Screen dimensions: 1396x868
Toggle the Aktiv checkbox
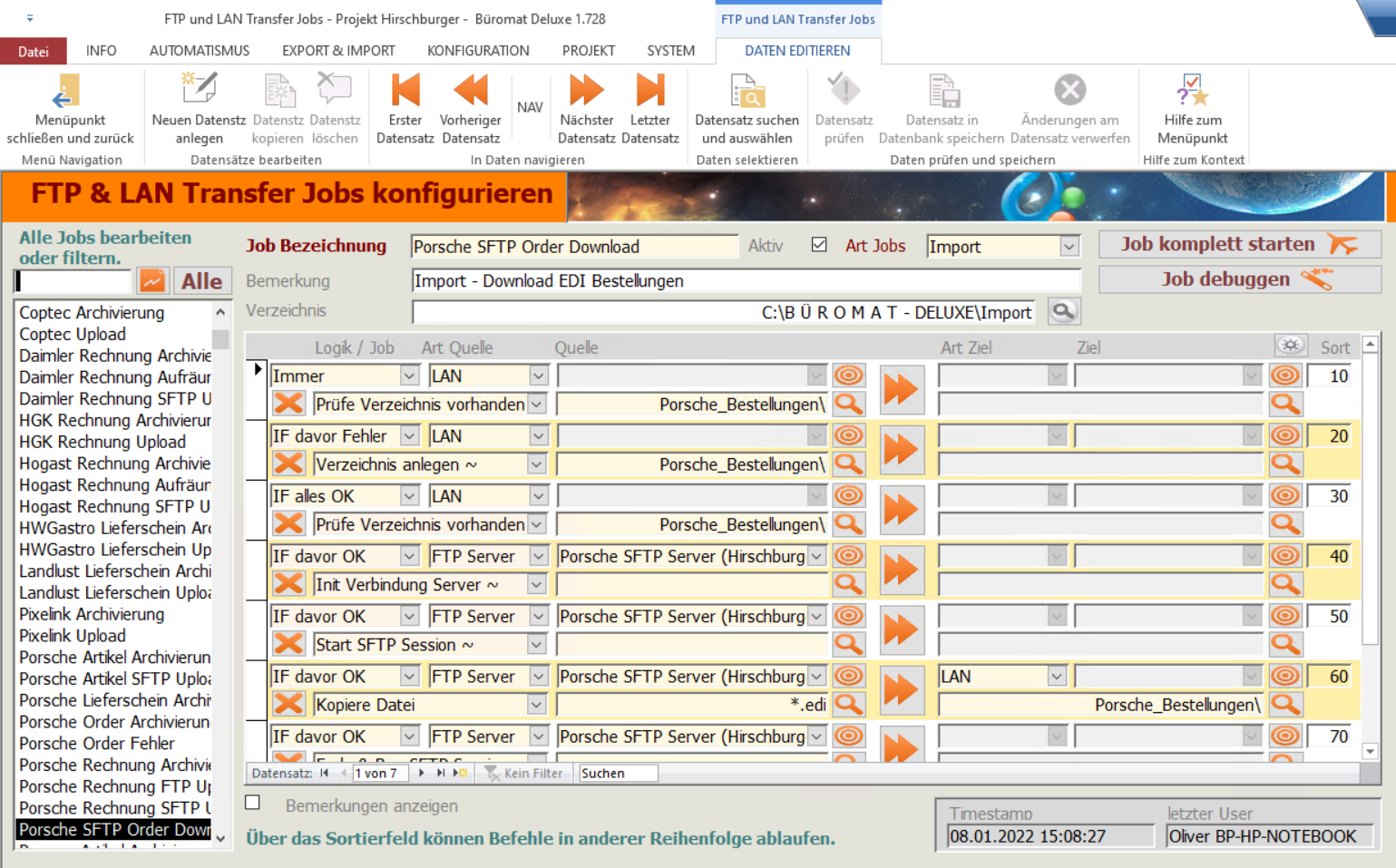point(819,245)
